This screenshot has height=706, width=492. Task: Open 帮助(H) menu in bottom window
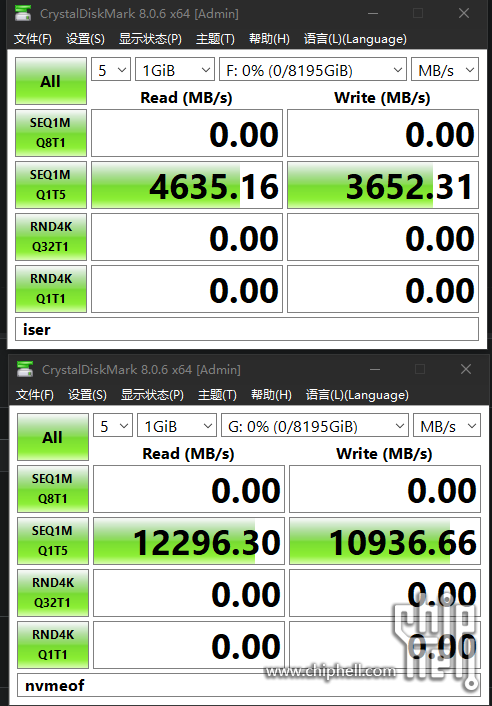271,395
